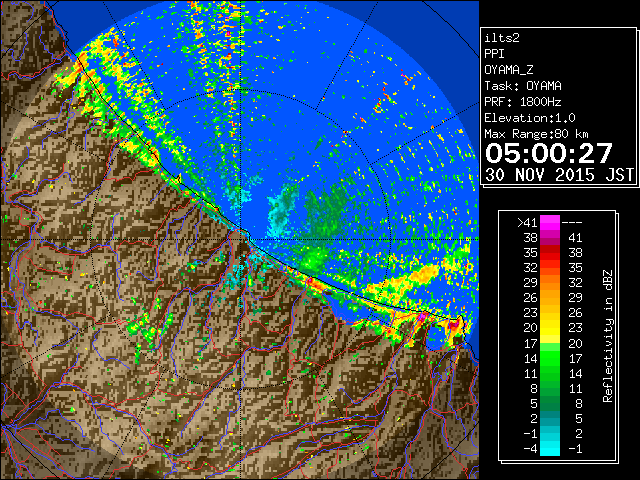Pick the cyan -4 dBZ color swatch
This screenshot has height=480, width=640.
coord(550,449)
